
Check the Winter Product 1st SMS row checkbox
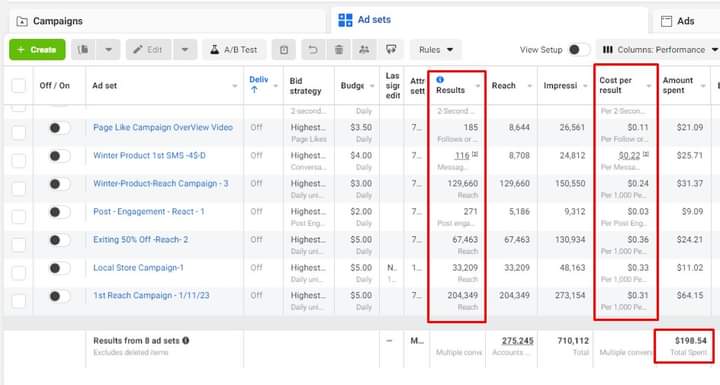18,161
